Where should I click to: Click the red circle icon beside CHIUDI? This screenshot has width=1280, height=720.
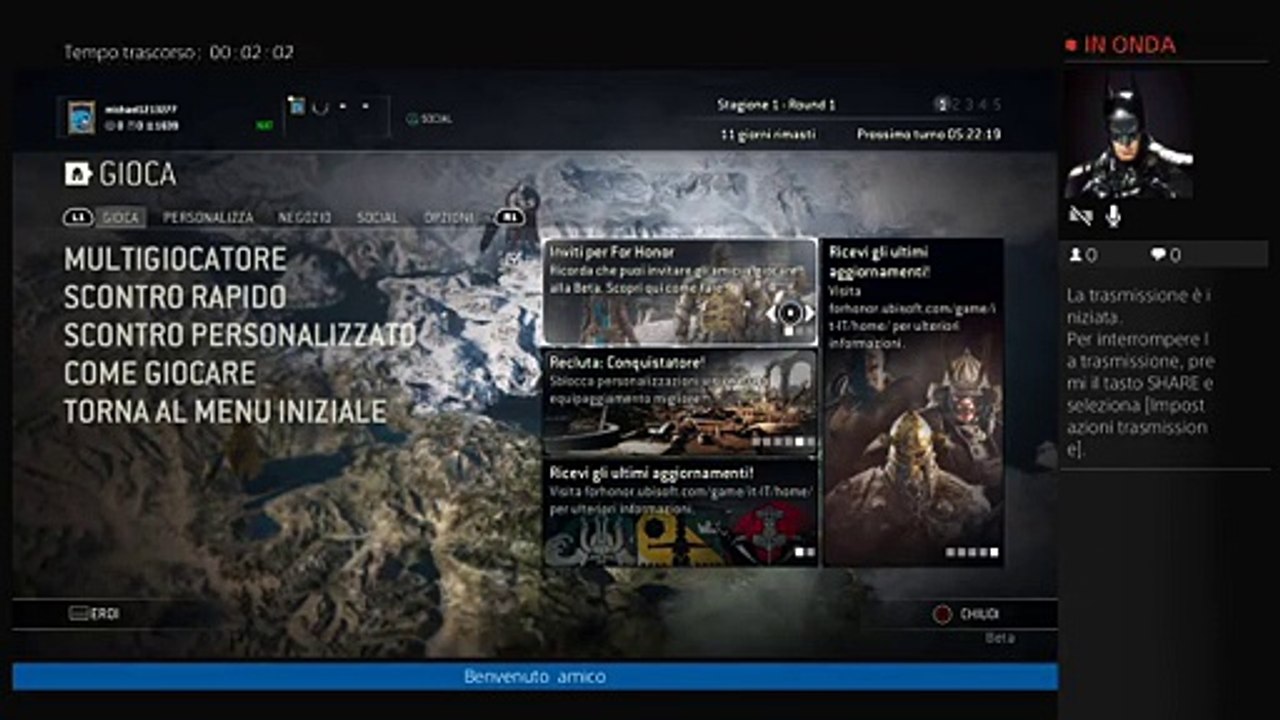click(942, 614)
